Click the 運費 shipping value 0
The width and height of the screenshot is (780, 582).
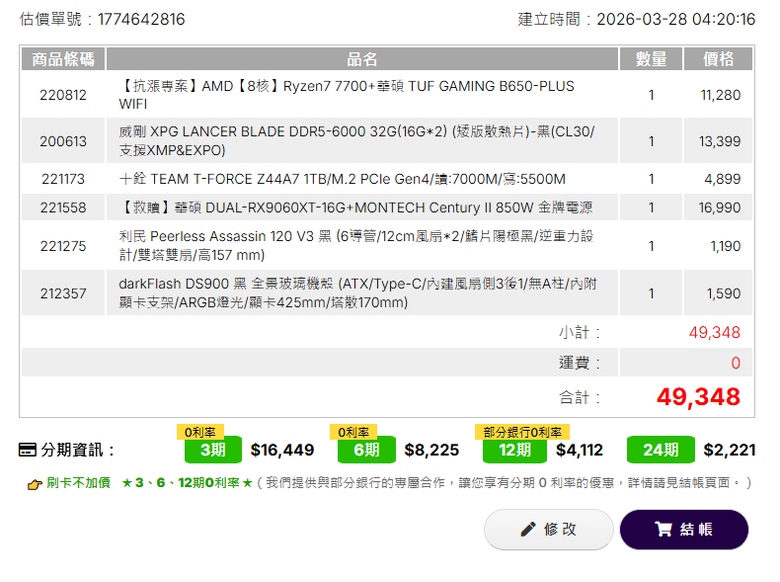[x=736, y=363]
